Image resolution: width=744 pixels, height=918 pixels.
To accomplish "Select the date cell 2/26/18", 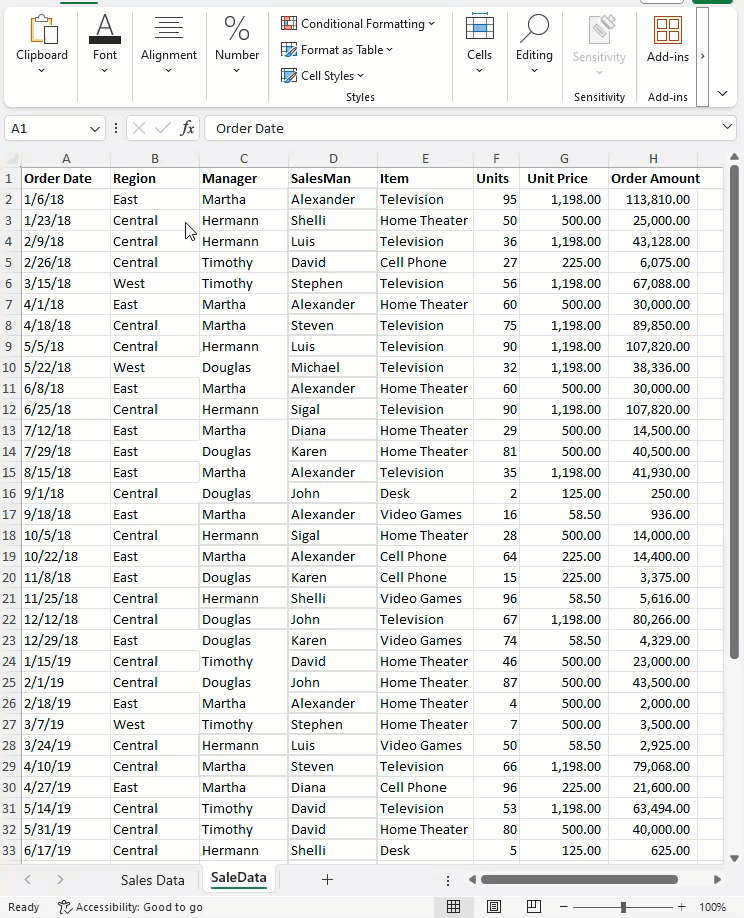I will 66,263.
